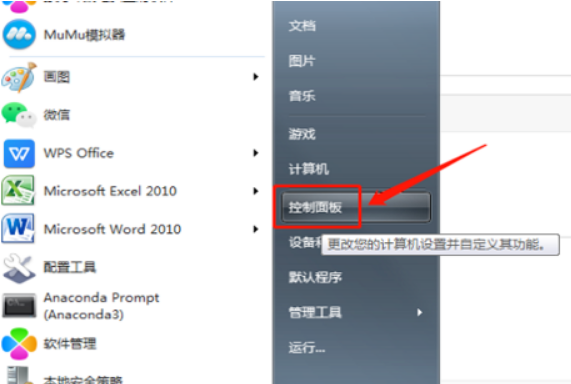Click the Anaconda Prompt (Anaconda3) label
This screenshot has width=571, height=384.
[102, 306]
